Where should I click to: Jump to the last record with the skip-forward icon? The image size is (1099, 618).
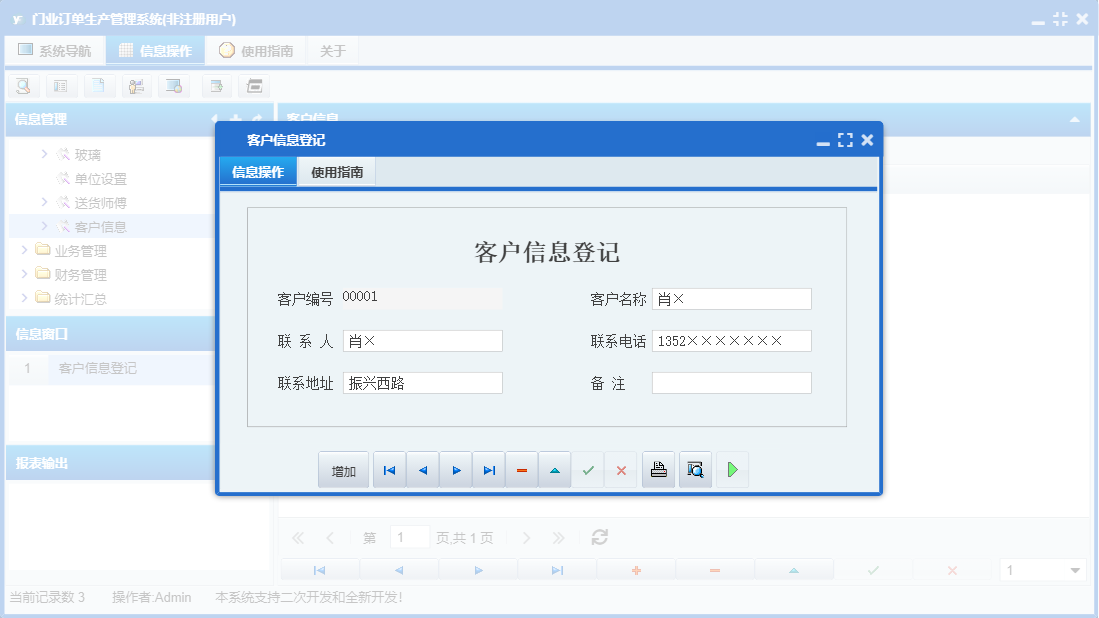pos(488,469)
